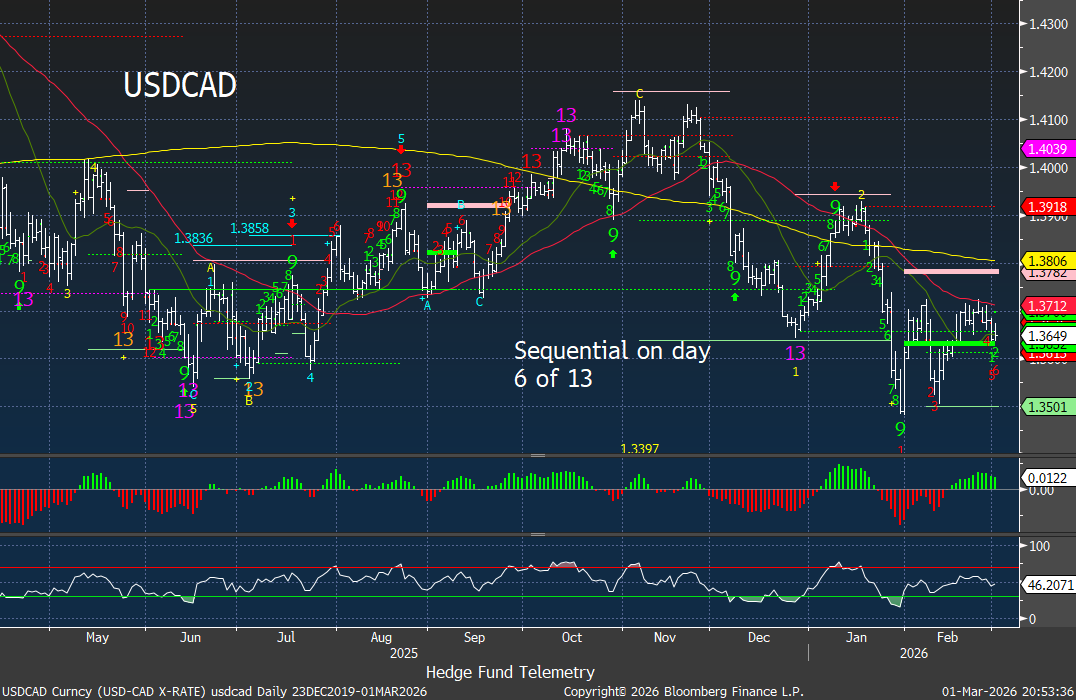Select the pink resistance bar near 1.3782
This screenshot has height=700, width=1076.
950,271
